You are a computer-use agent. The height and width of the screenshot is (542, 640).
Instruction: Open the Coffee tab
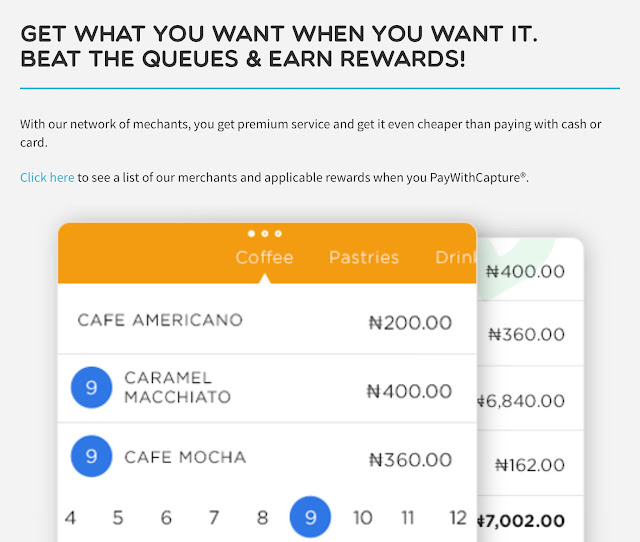264,258
